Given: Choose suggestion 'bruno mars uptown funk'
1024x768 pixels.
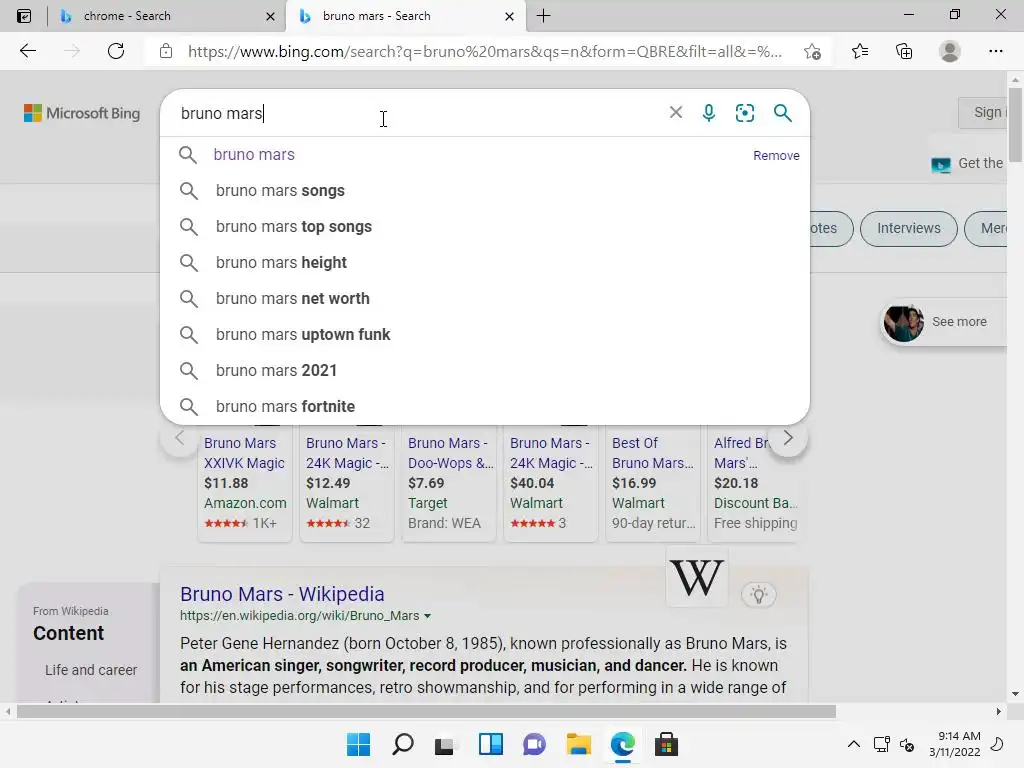Looking at the screenshot, I should tap(485, 334).
